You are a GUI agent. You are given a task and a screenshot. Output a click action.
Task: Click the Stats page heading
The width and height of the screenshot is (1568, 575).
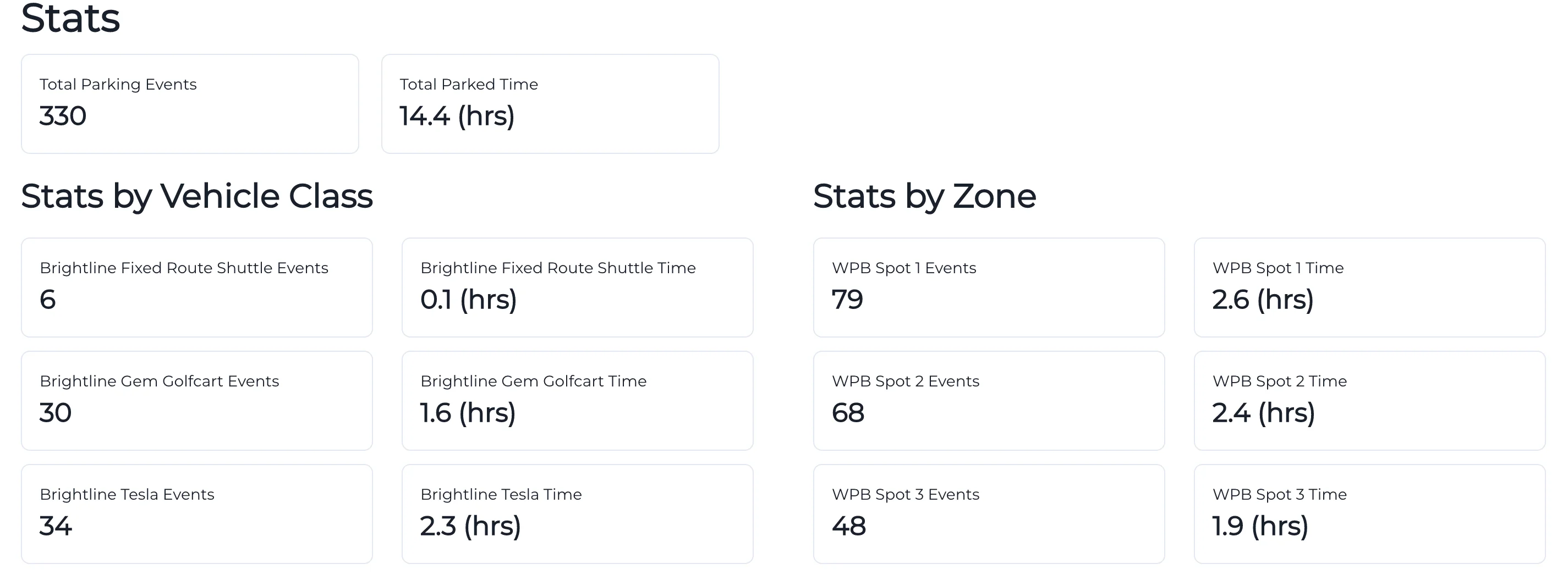coord(70,18)
